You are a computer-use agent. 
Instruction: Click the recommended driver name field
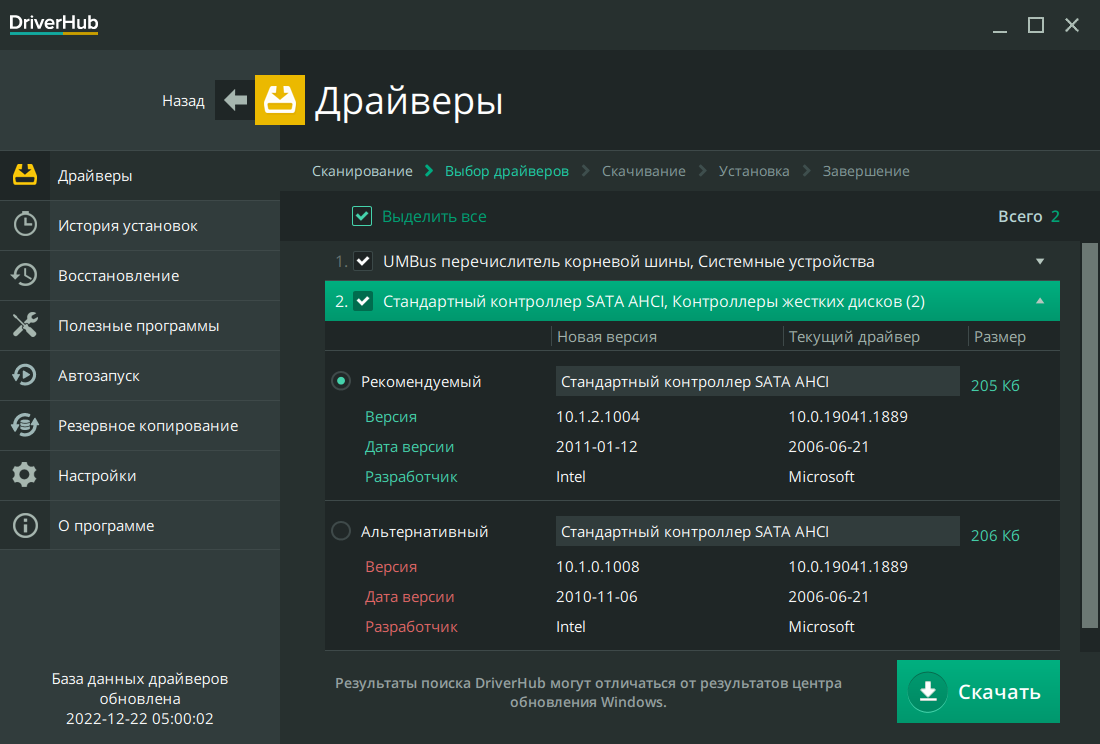click(x=757, y=381)
